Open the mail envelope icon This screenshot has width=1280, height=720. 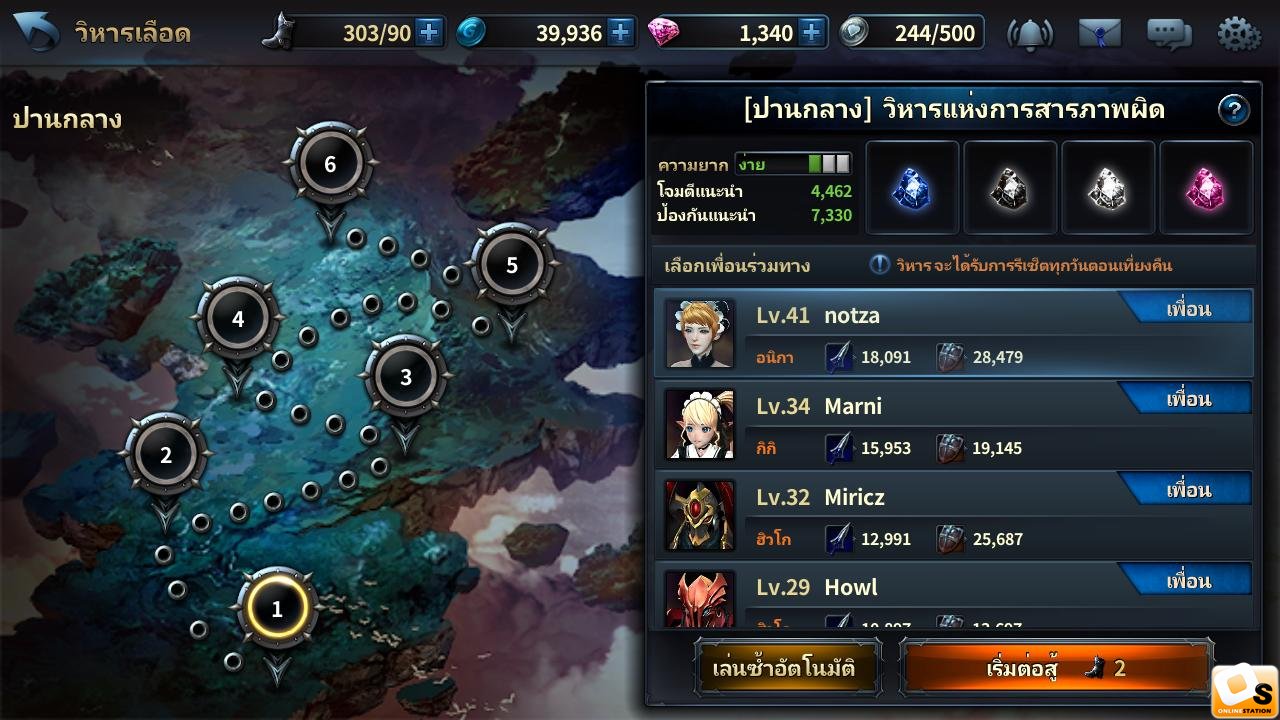(x=1099, y=34)
